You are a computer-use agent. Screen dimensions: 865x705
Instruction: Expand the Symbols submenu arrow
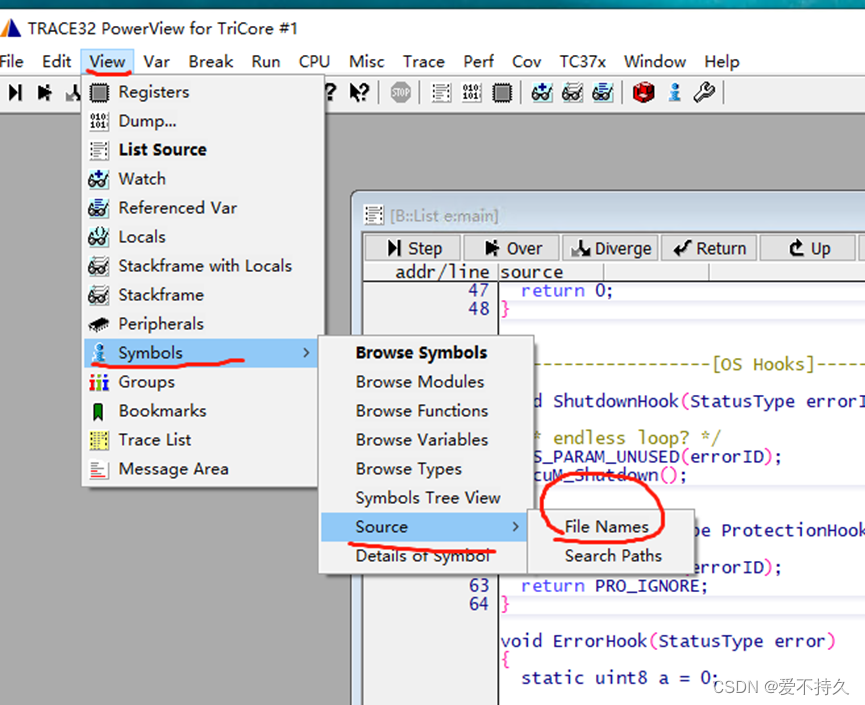(x=306, y=352)
